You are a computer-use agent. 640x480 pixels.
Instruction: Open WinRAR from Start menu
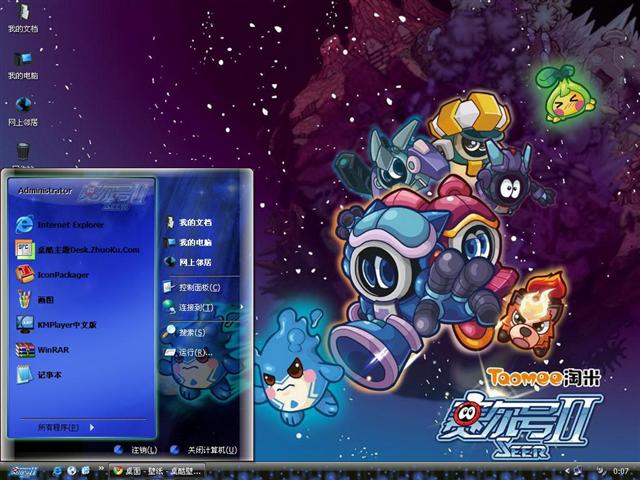(x=42, y=350)
